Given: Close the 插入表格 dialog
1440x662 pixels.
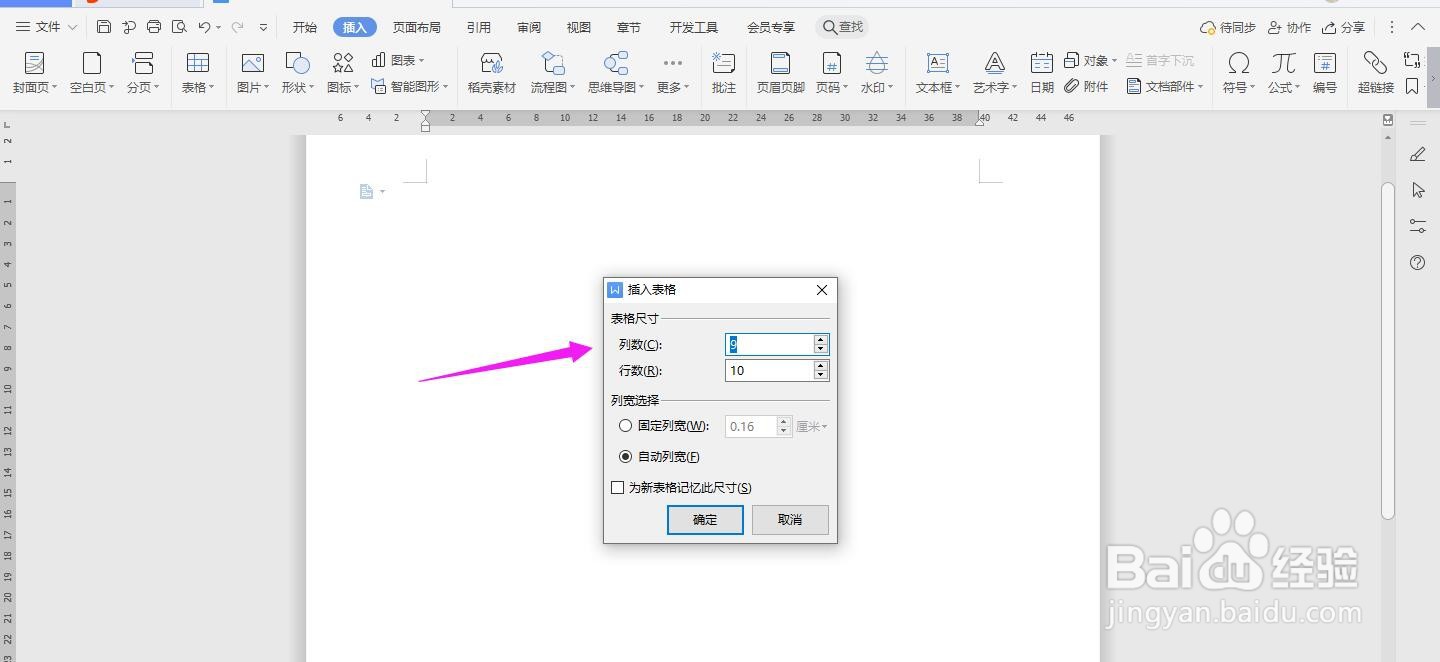Looking at the screenshot, I should point(822,290).
